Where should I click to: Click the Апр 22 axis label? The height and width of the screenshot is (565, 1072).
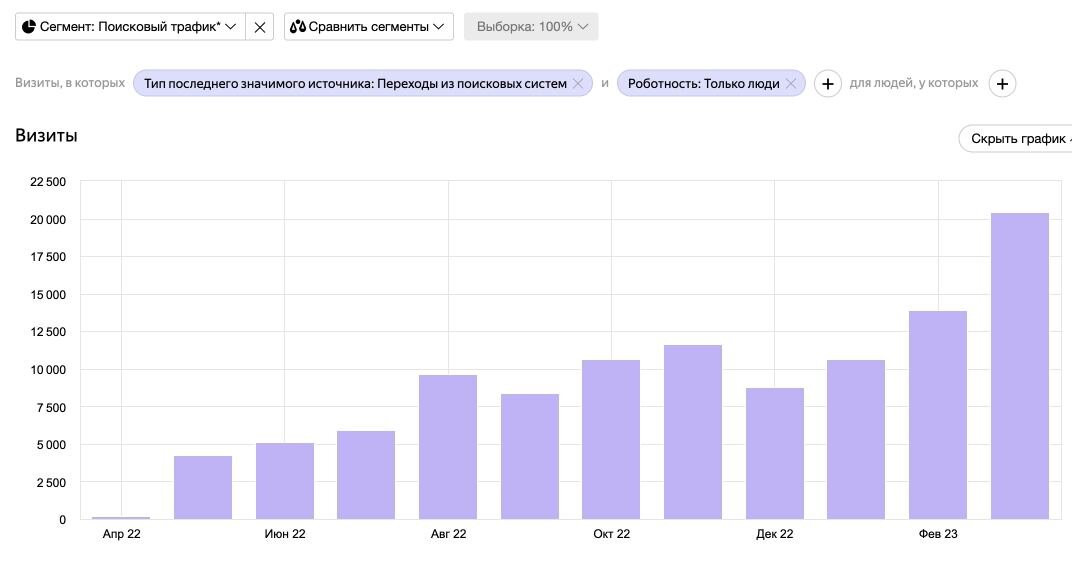[x=122, y=534]
